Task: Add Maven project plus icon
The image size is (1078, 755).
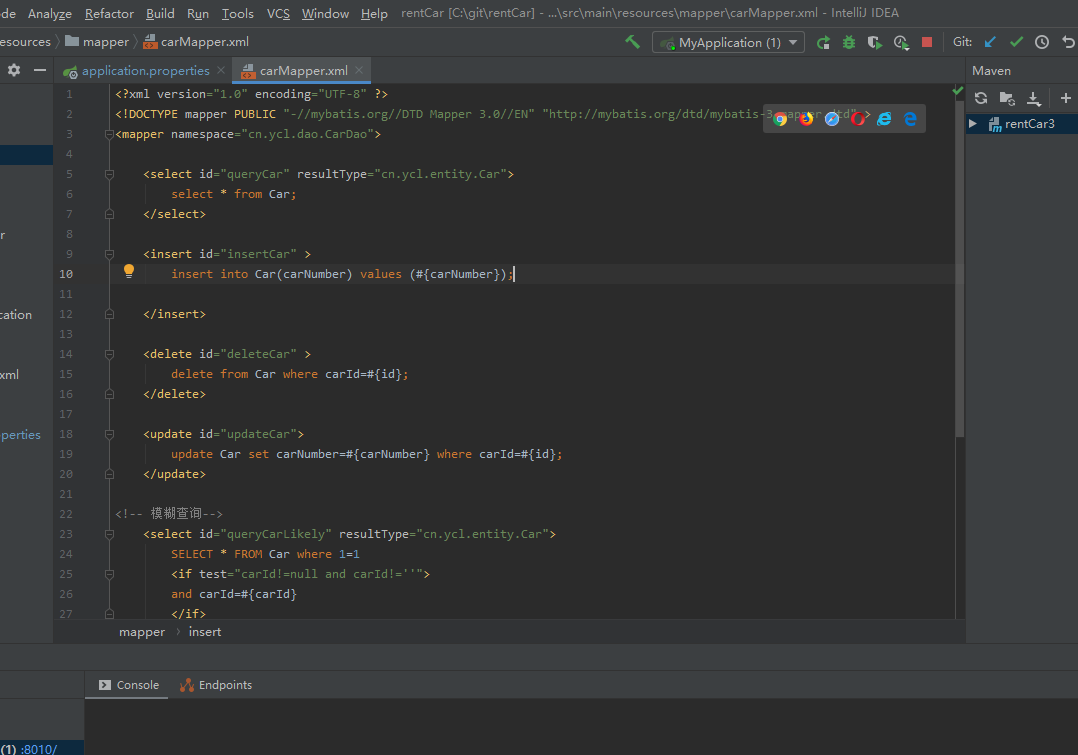Action: coord(1066,98)
